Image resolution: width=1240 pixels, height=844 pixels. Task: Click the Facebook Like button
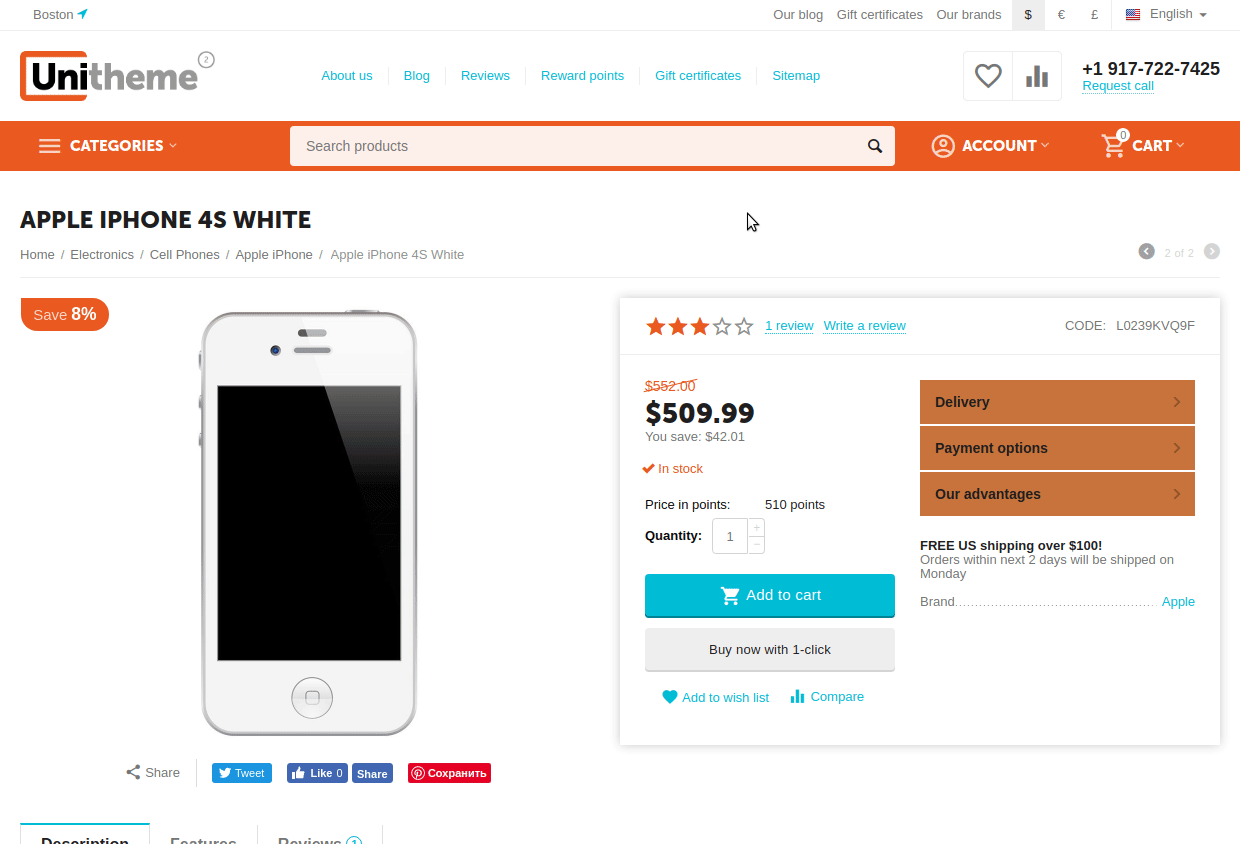(317, 773)
